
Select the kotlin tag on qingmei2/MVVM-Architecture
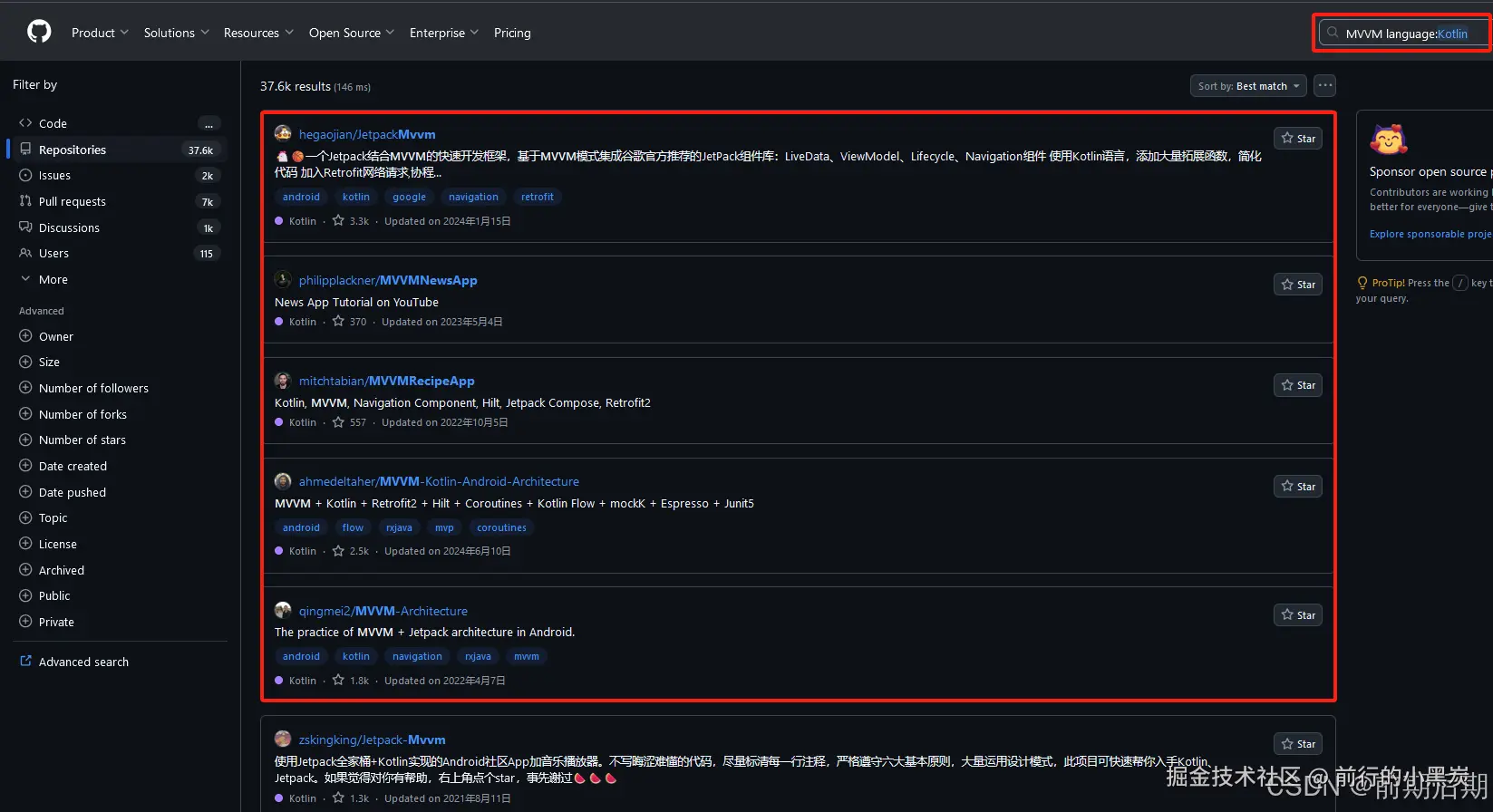tap(356, 656)
